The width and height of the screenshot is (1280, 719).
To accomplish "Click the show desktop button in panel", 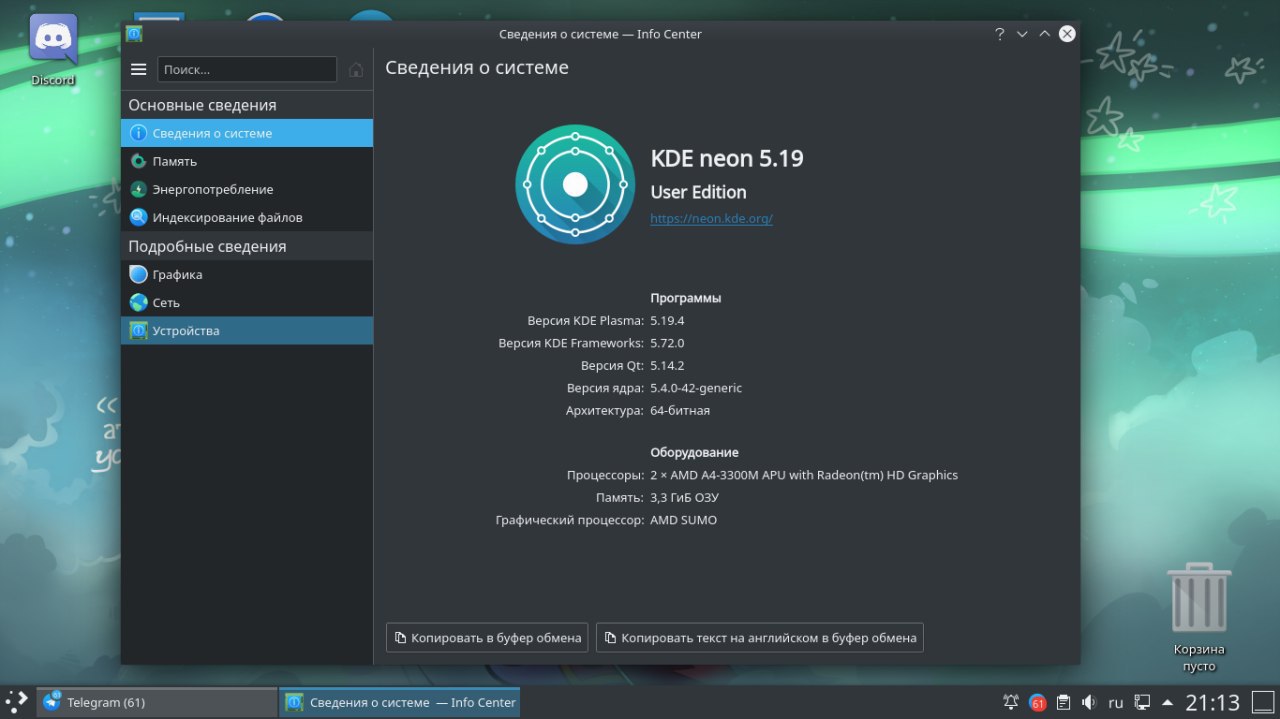I will click(1263, 702).
